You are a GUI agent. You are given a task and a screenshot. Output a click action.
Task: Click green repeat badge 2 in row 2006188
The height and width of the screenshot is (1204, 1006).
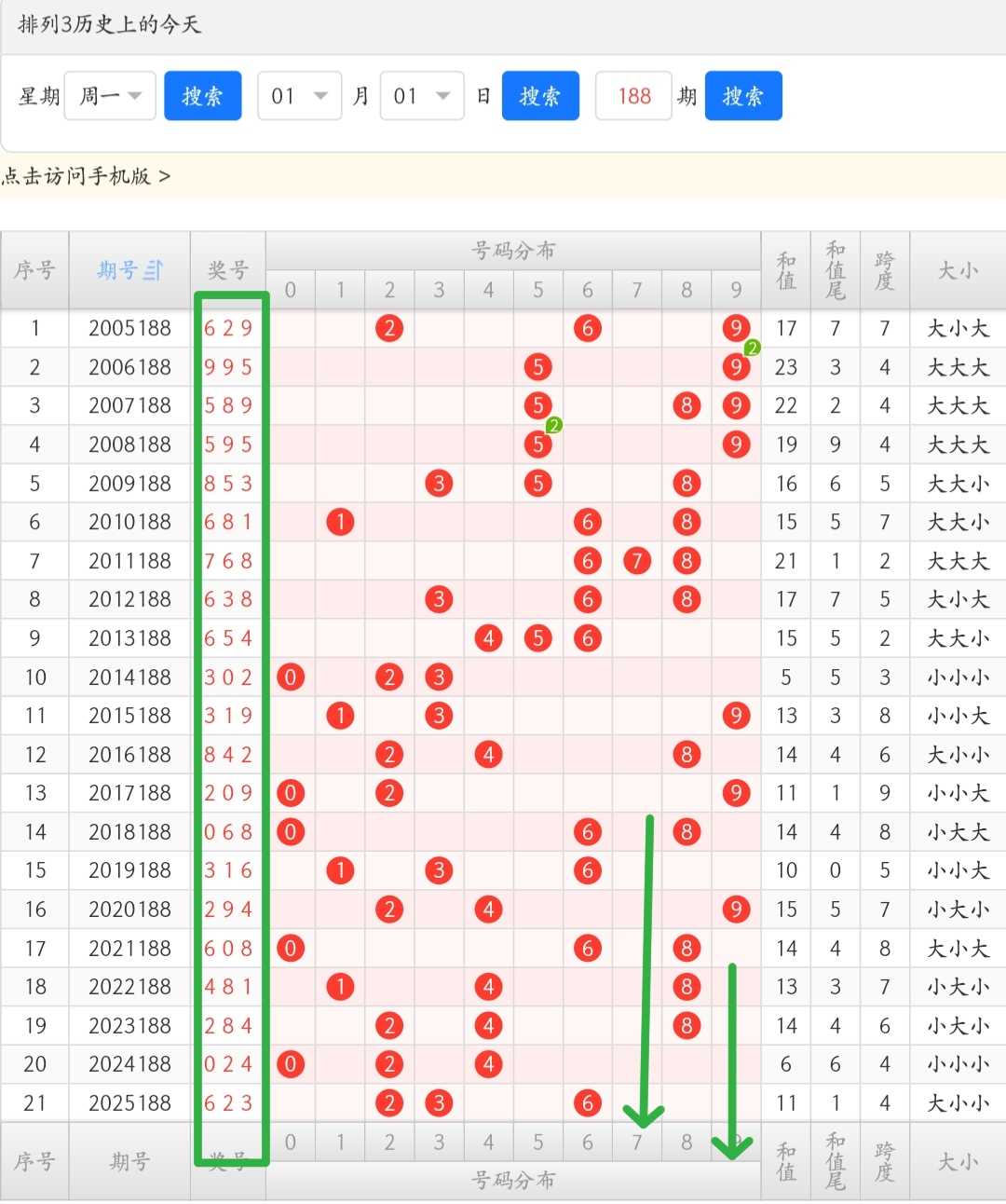pos(753,348)
